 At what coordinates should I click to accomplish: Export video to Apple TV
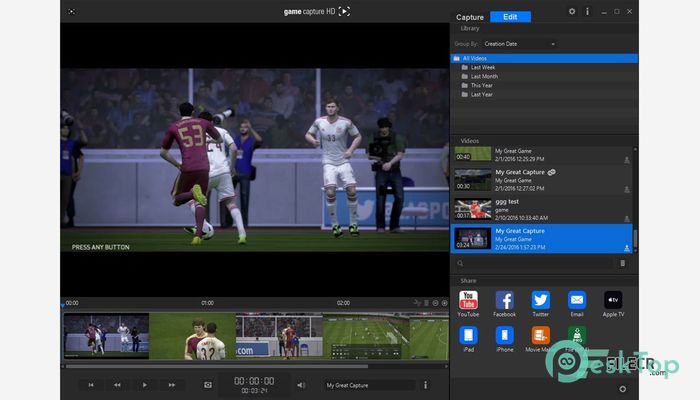(x=613, y=300)
